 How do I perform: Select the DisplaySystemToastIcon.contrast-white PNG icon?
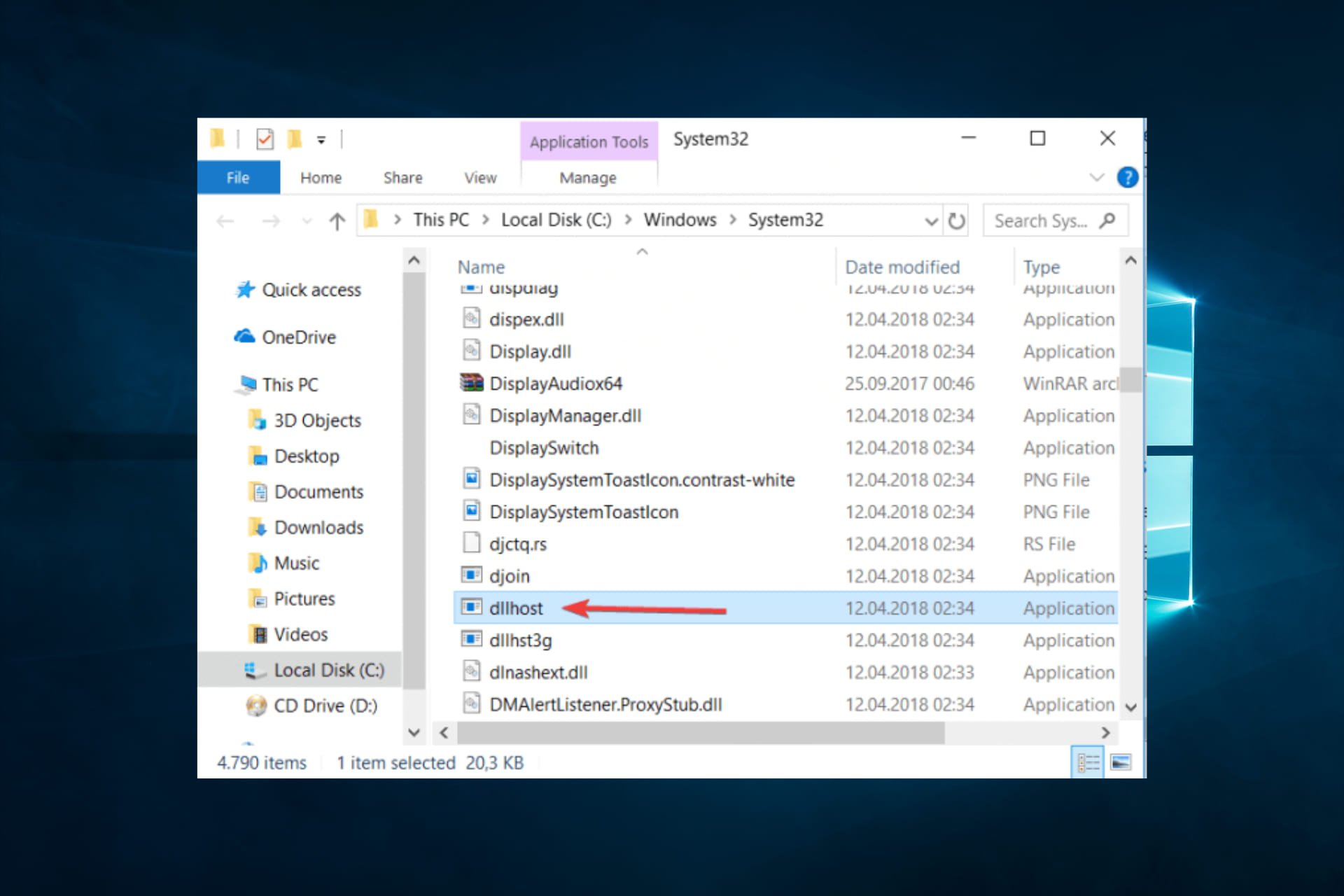[x=472, y=479]
